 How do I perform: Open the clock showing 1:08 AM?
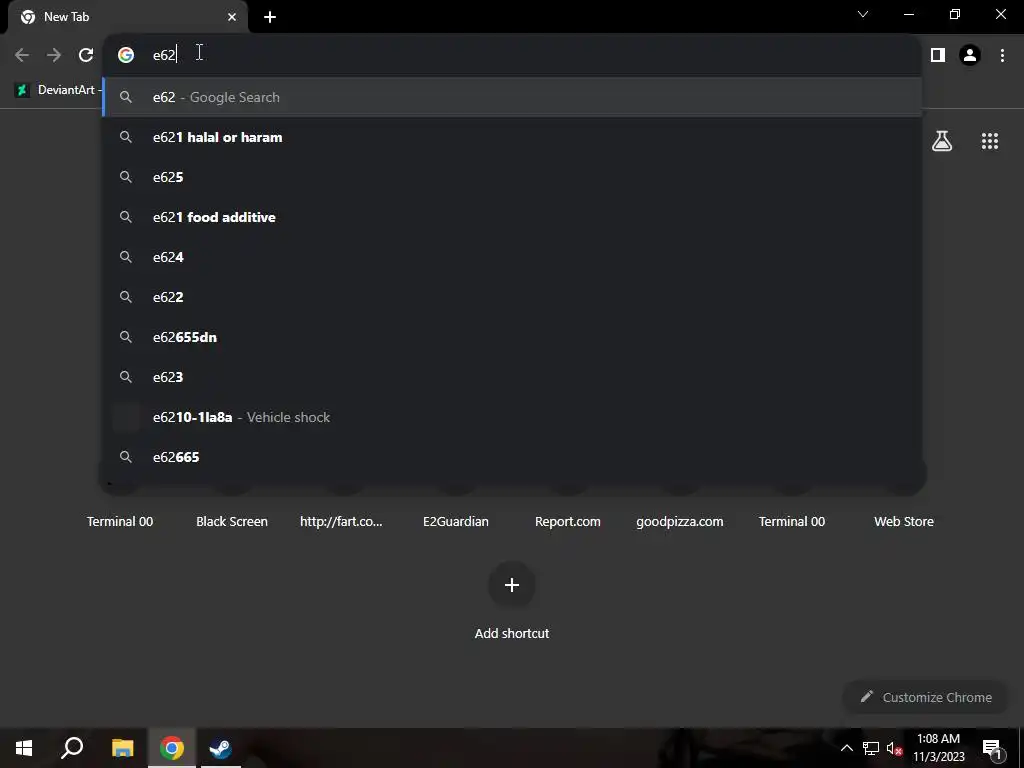(x=938, y=748)
